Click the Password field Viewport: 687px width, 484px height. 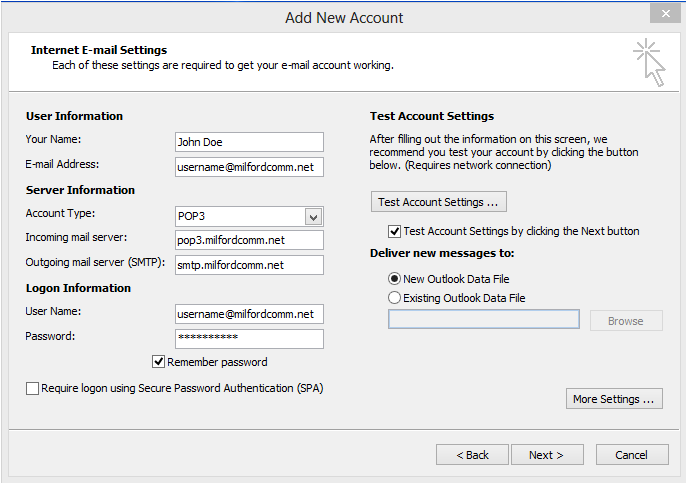click(x=249, y=339)
